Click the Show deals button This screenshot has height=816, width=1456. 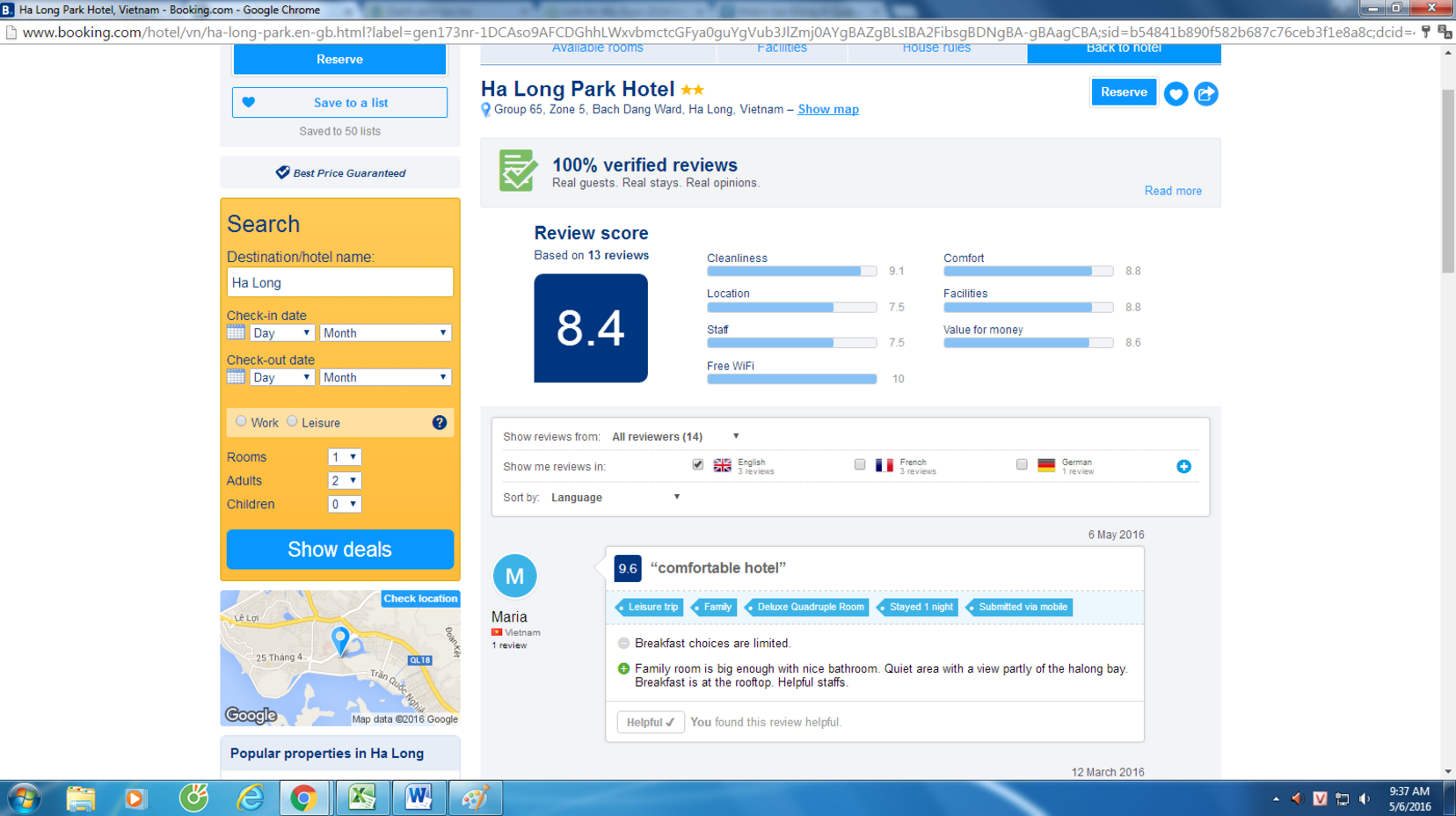[340, 549]
